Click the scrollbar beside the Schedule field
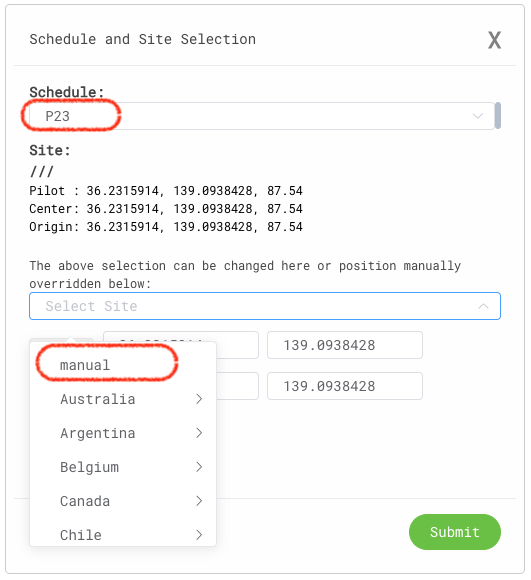 [x=498, y=116]
